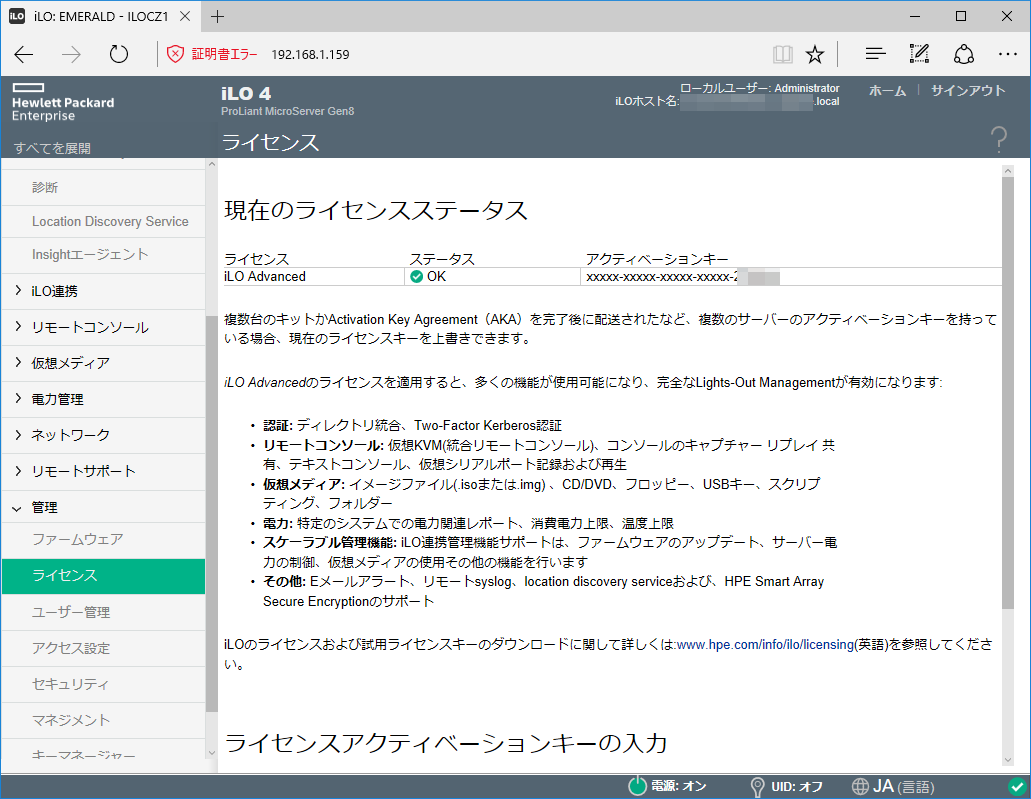The image size is (1031, 799).
Task: Open the ユーザー管理 page
Action: [103, 612]
